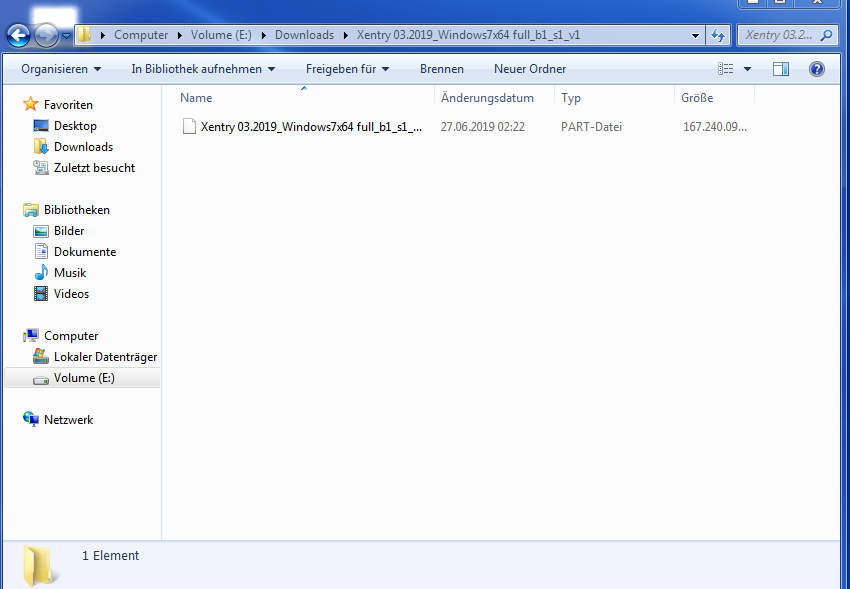Screen dimensions: 850x589
Task: Refresh the folder view
Action: click(x=718, y=36)
